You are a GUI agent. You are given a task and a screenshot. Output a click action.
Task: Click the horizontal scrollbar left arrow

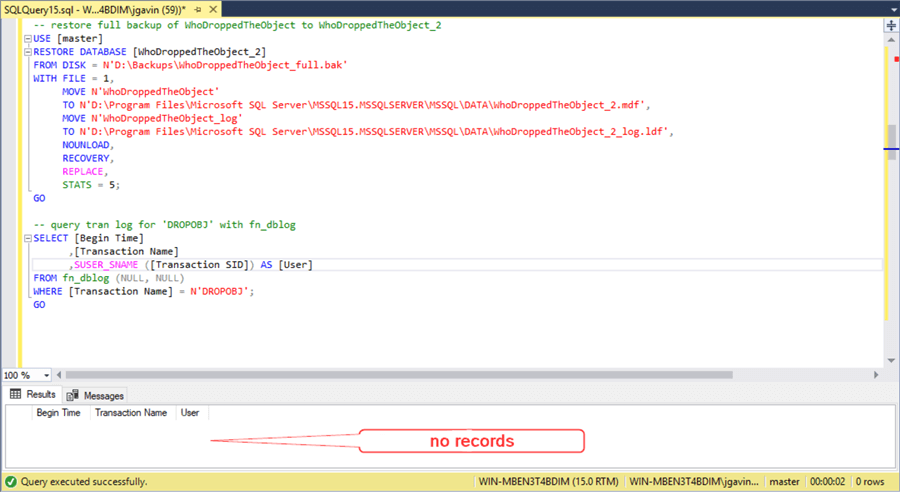tap(59, 375)
